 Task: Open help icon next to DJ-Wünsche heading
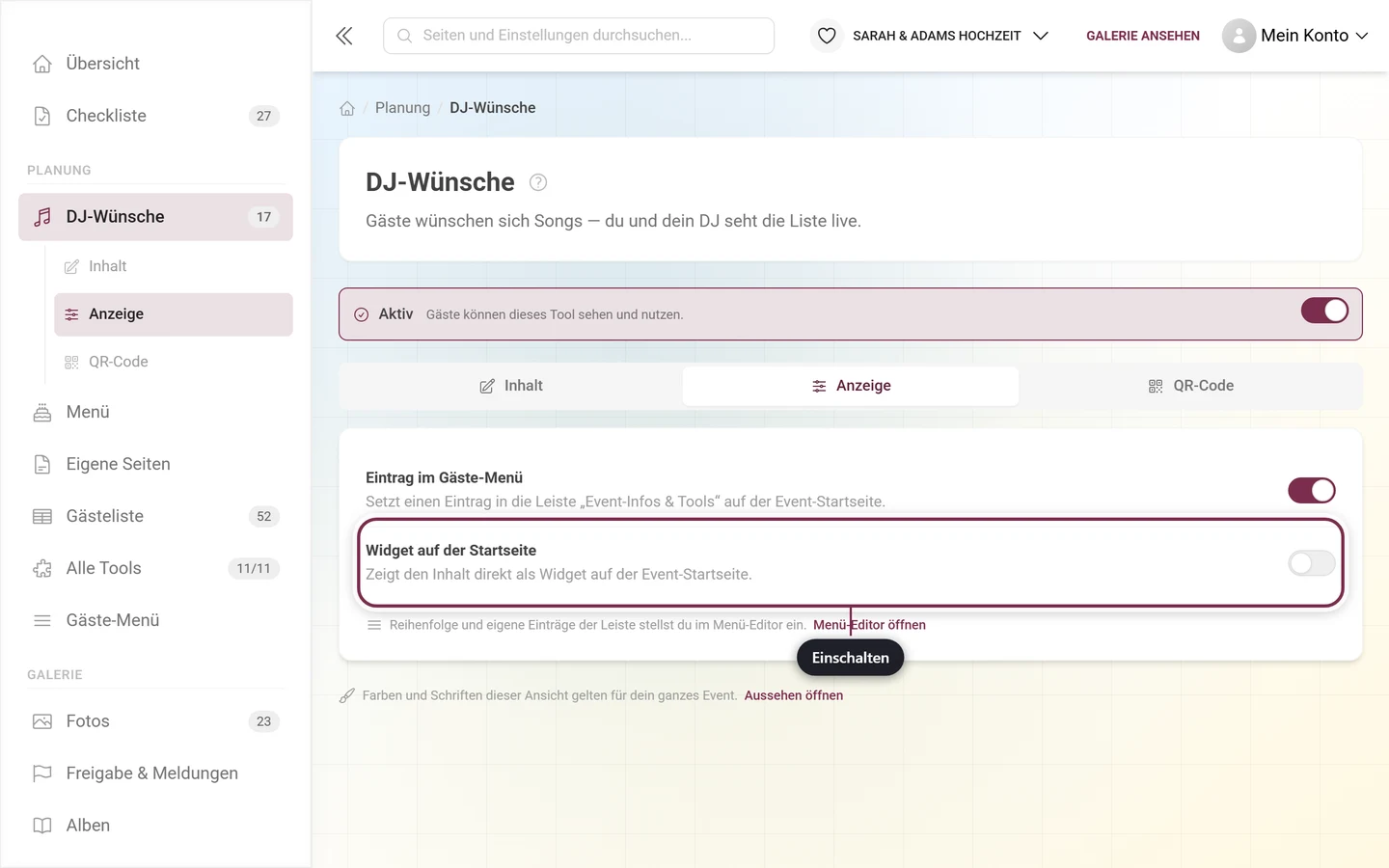click(538, 182)
